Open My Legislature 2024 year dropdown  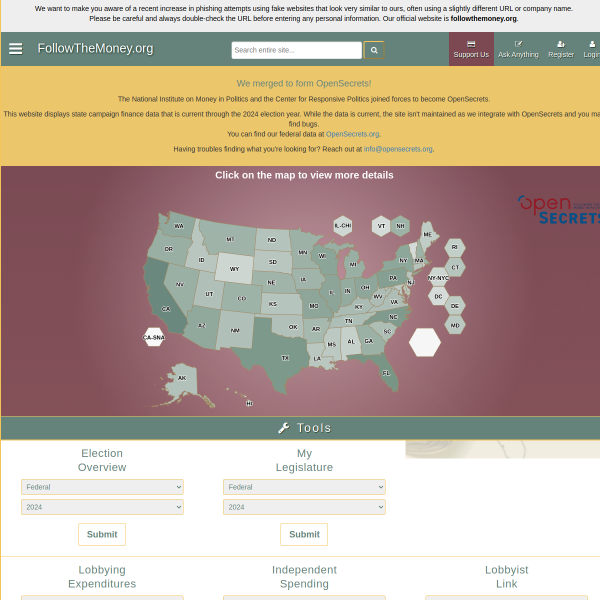(304, 507)
